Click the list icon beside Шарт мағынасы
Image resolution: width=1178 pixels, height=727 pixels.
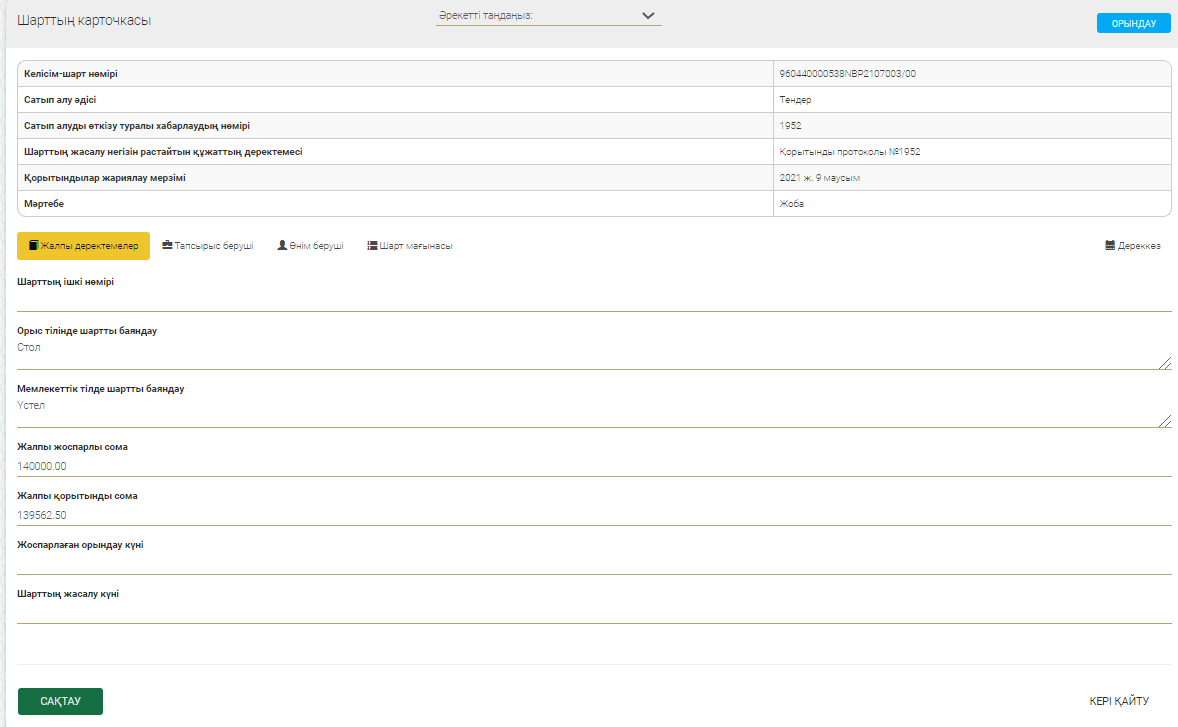pyautogui.click(x=372, y=245)
